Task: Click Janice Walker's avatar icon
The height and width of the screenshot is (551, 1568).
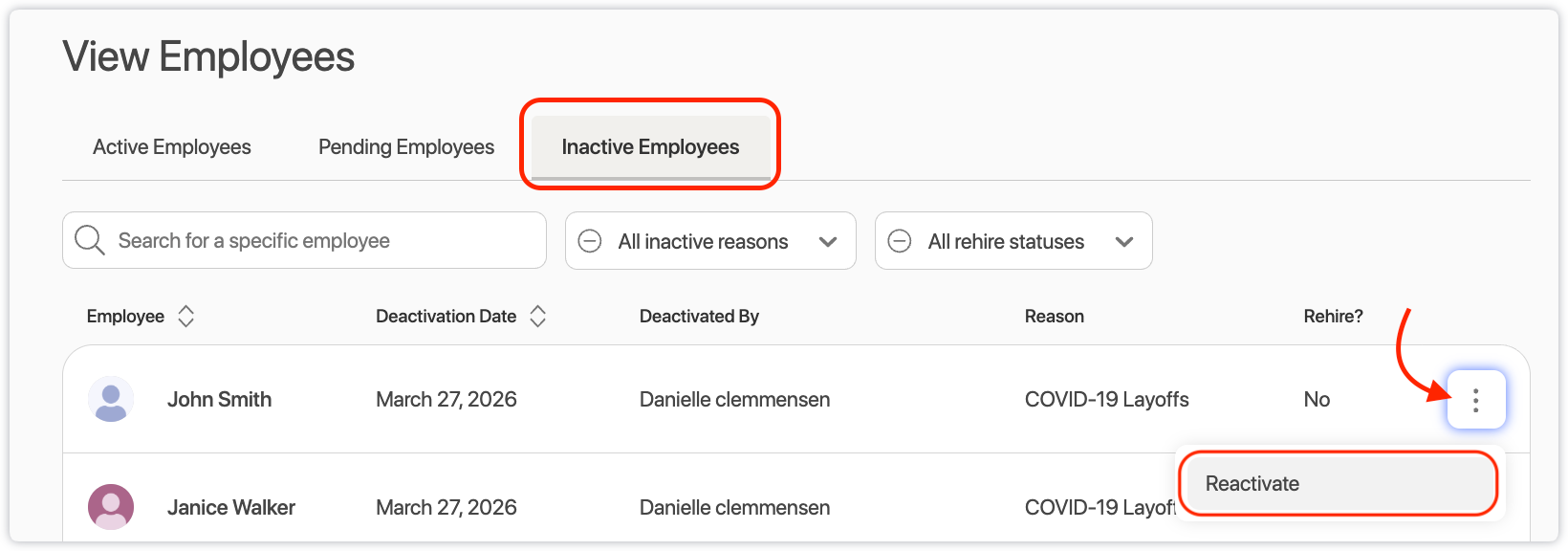Action: 111,507
